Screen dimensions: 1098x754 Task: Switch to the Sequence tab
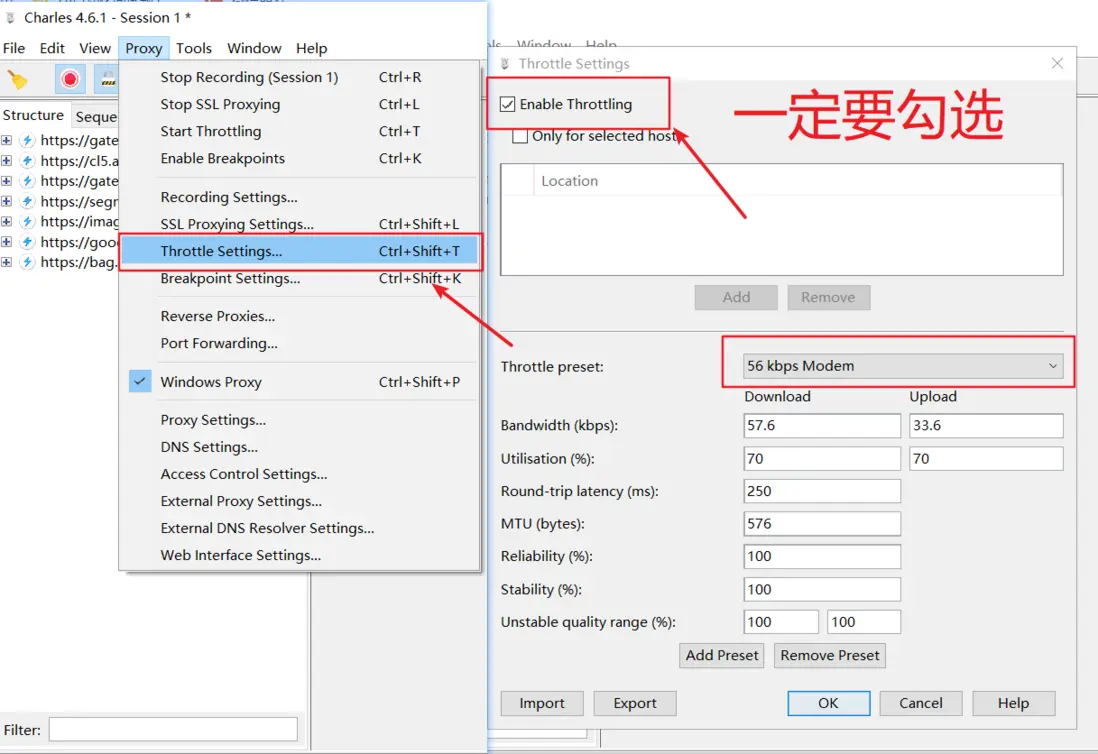tap(95, 116)
